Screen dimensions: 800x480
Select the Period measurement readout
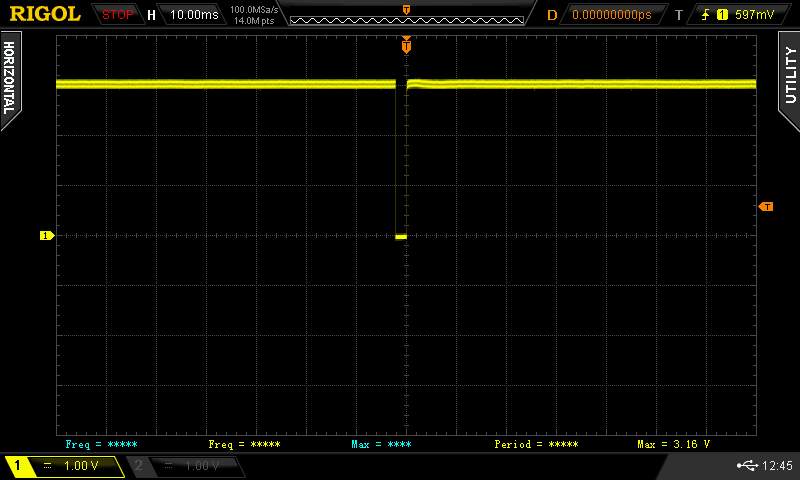coord(536,443)
